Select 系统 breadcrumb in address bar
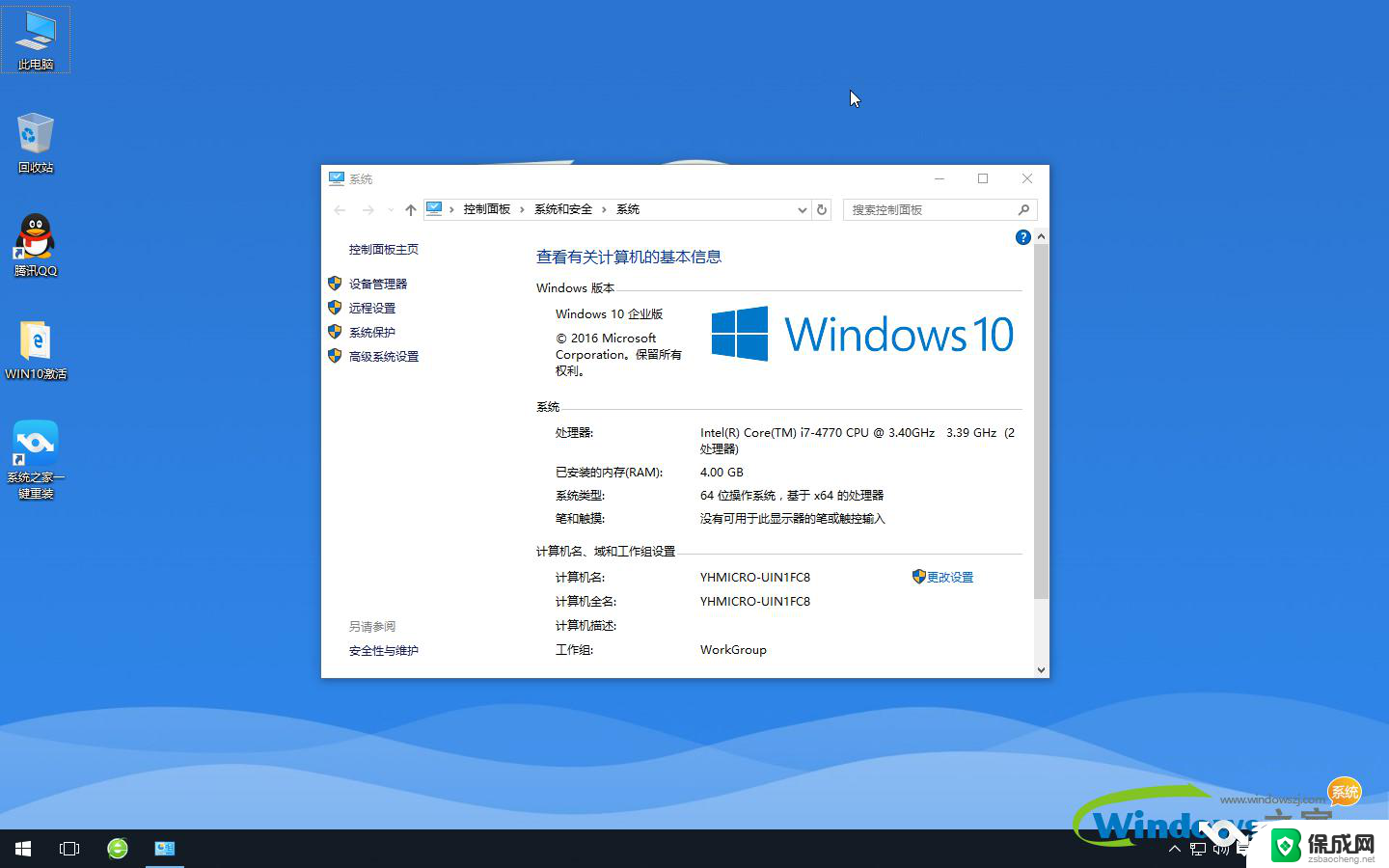Screen dimensions: 1389x868 (628, 209)
